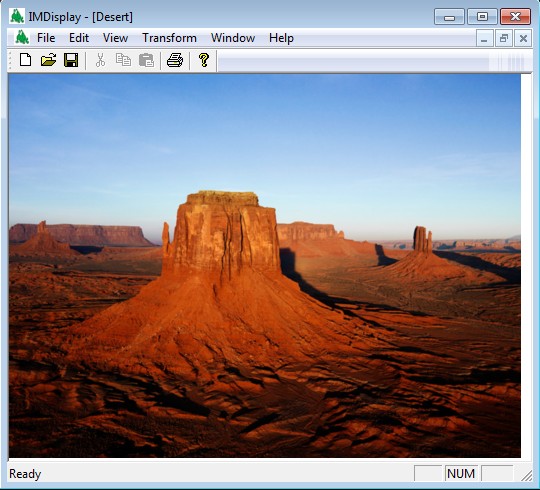
Task: Open the Help menu
Action: (x=281, y=38)
